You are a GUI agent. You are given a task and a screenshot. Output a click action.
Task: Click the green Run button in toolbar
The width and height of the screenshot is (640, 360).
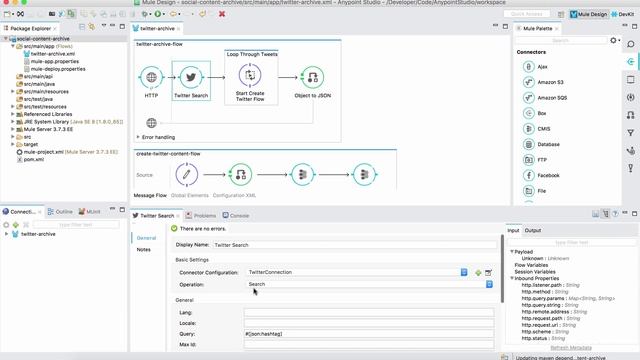[x=158, y=14]
